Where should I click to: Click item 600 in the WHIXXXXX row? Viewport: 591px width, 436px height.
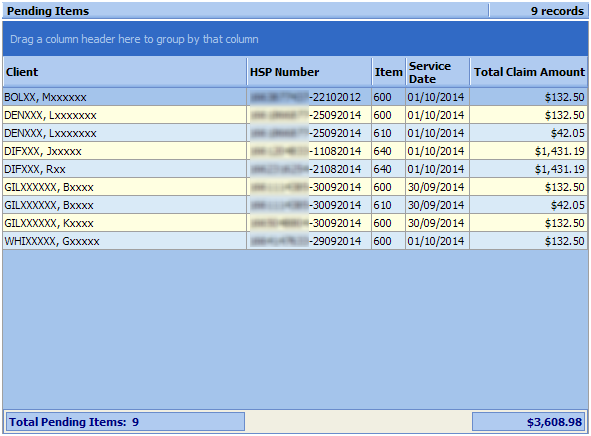pos(389,241)
